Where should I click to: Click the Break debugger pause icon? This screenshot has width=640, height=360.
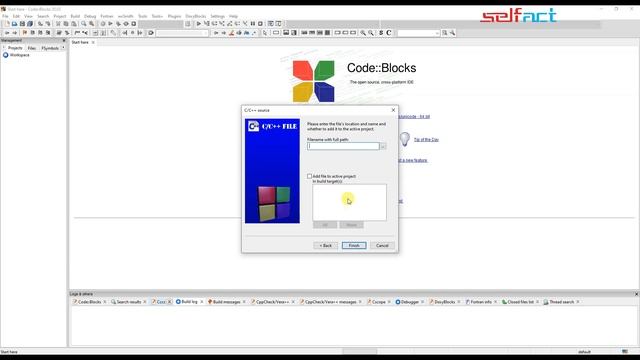click(253, 24)
